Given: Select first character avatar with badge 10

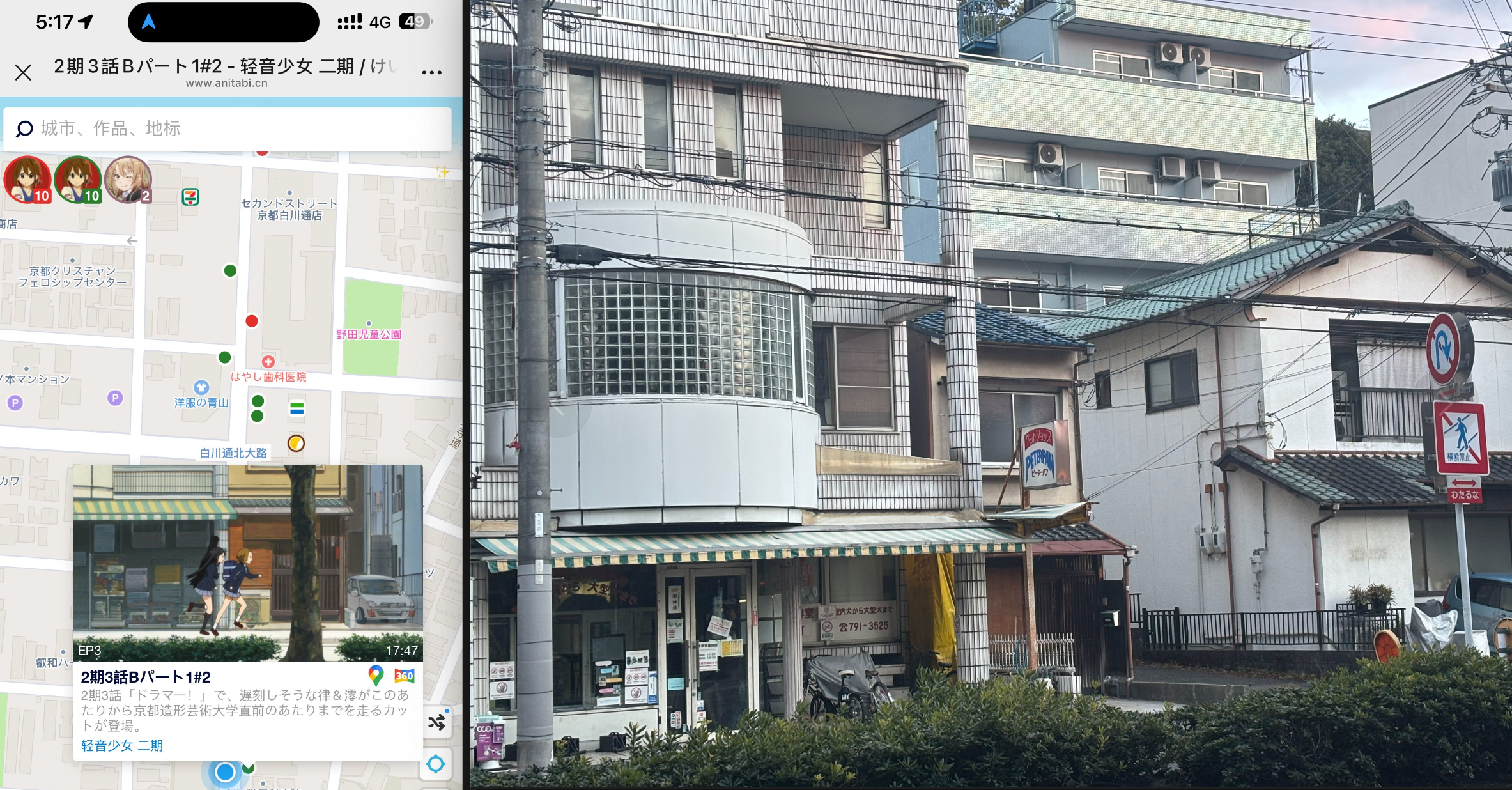Looking at the screenshot, I should point(27,180).
